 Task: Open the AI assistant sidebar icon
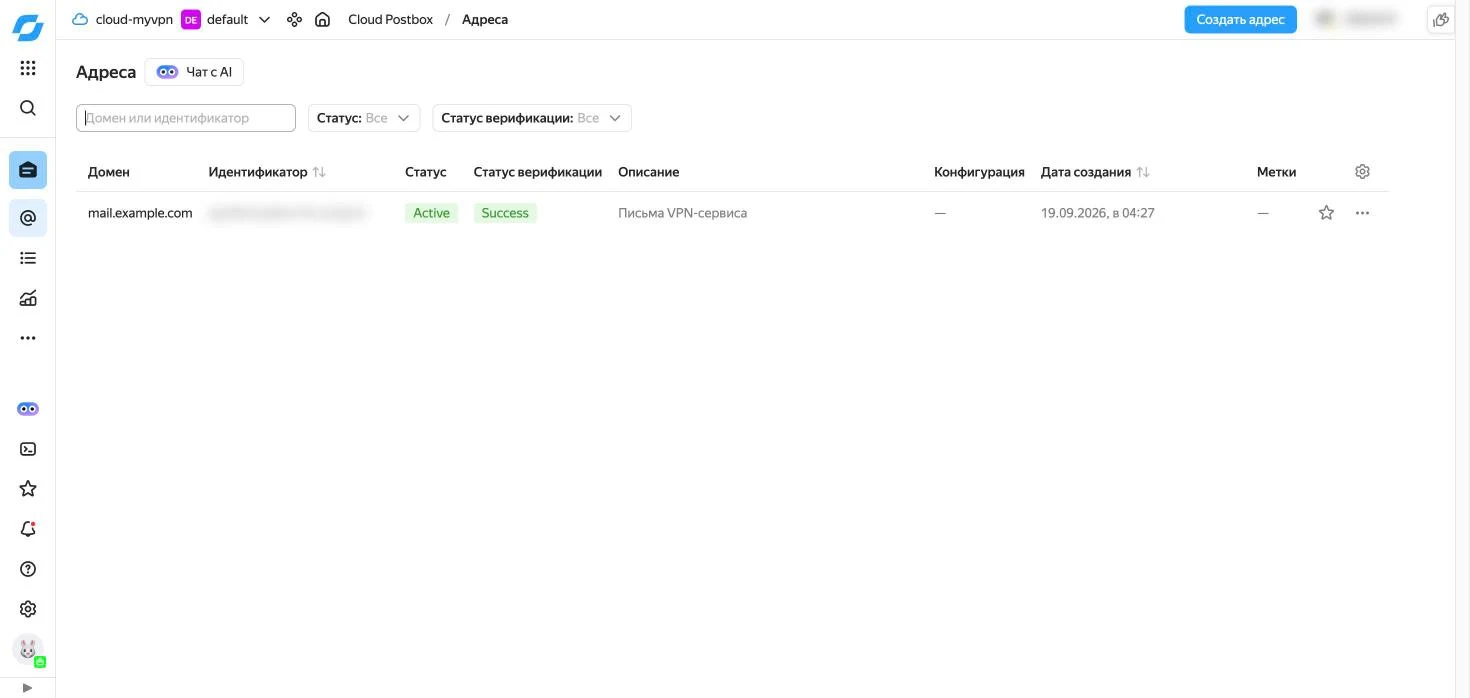pos(28,409)
